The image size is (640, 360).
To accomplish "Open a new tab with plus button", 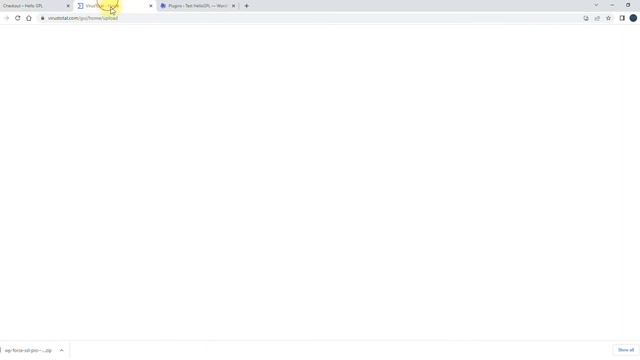I will 246,6.
